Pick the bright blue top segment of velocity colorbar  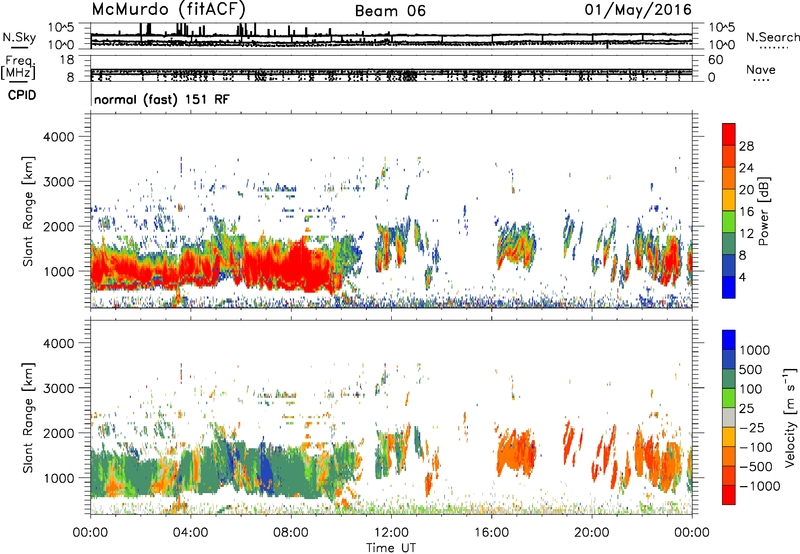point(729,340)
